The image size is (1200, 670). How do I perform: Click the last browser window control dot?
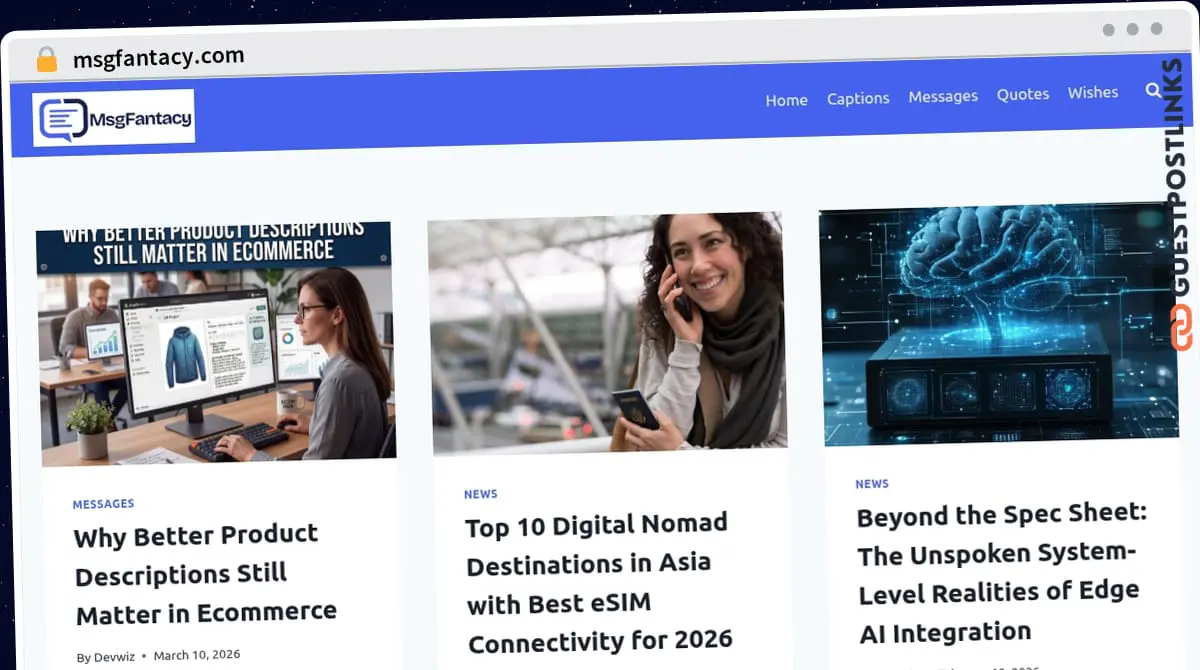[x=1157, y=28]
